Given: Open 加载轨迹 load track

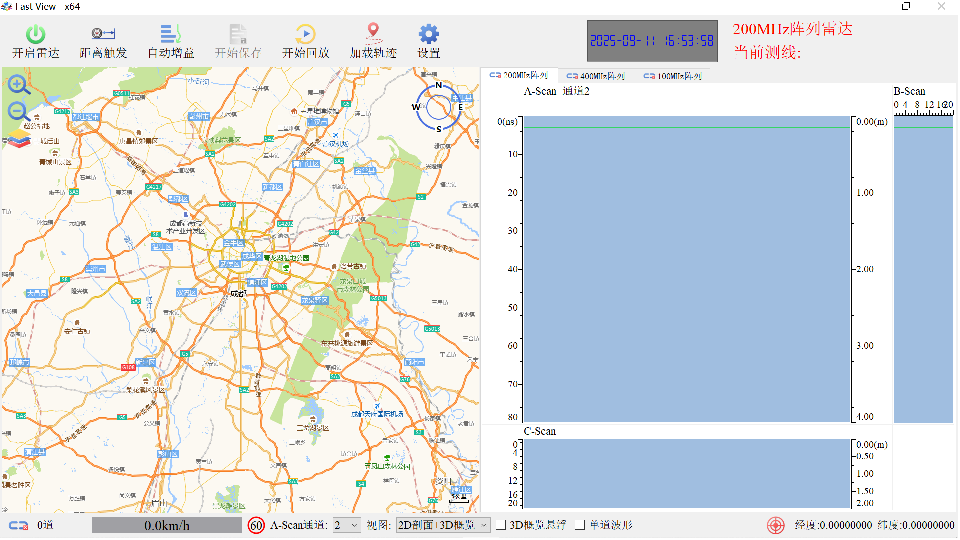Looking at the screenshot, I should click(373, 35).
